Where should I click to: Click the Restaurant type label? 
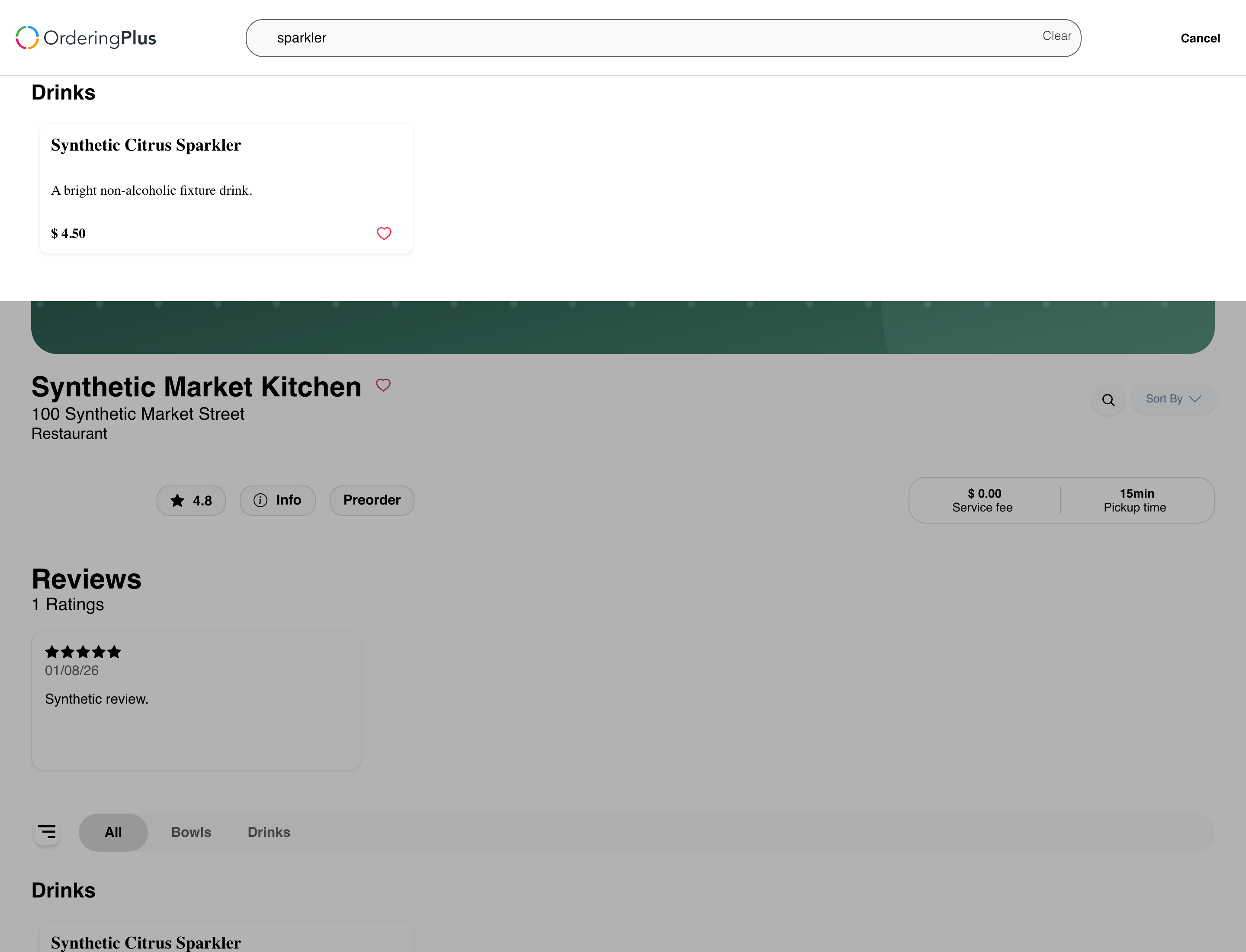(x=69, y=434)
